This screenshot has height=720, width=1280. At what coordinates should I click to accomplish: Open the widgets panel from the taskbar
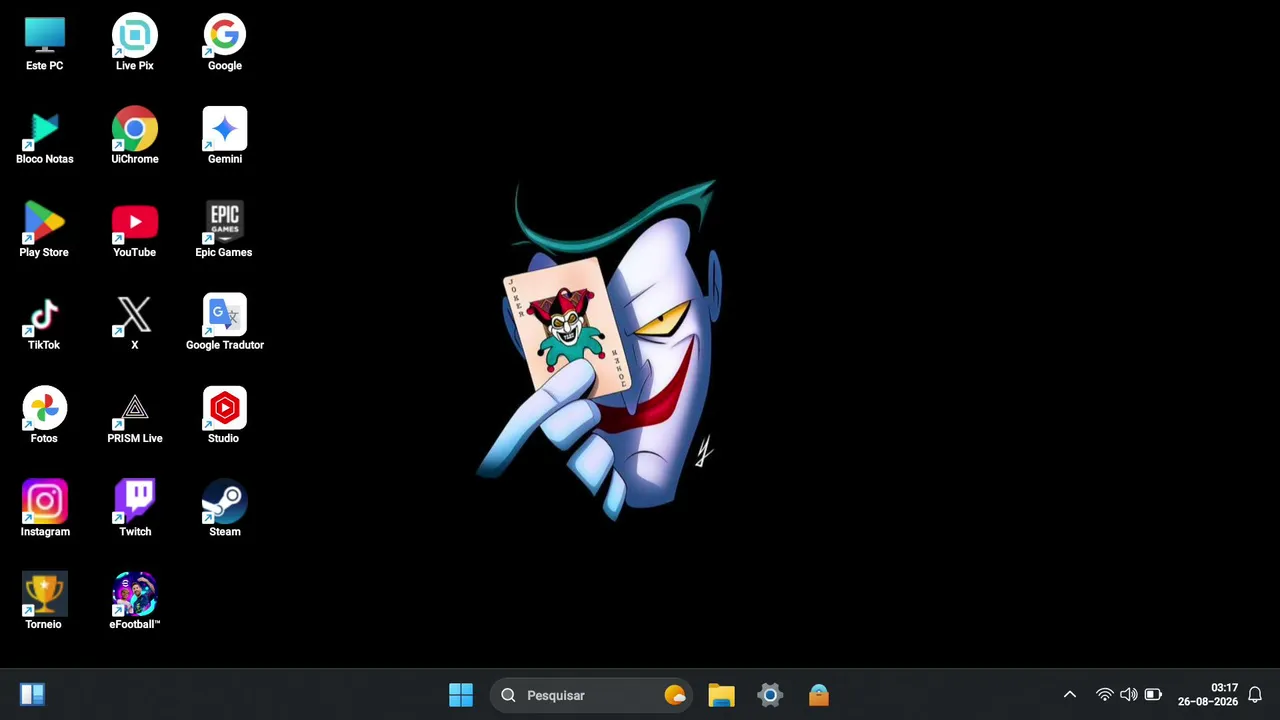click(x=32, y=695)
